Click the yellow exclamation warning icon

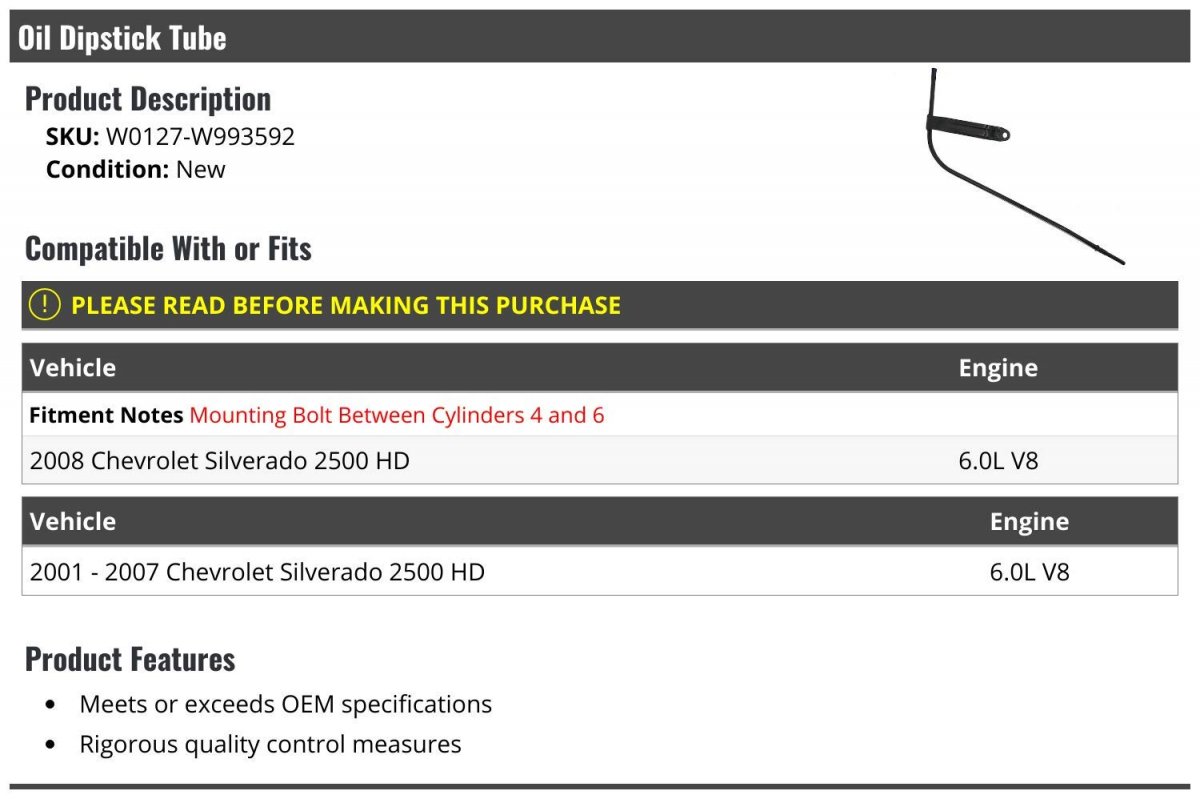click(x=44, y=305)
